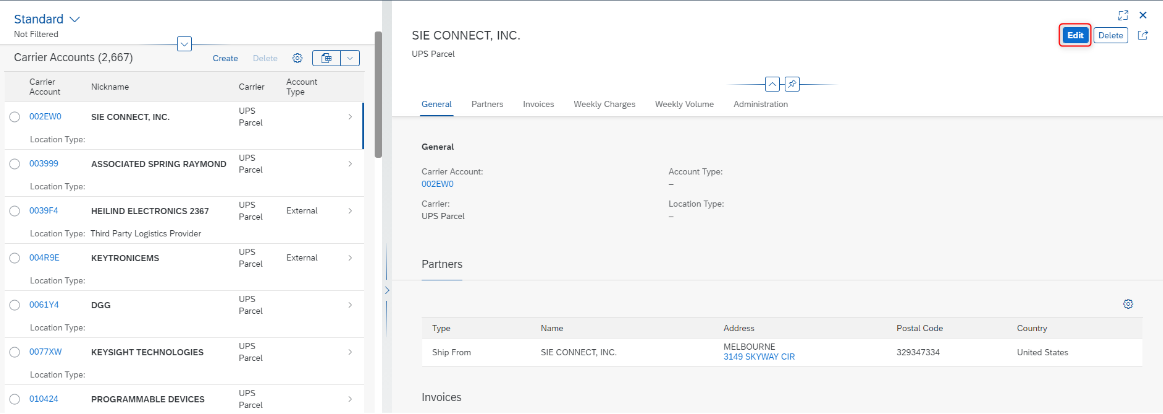Open the Weekly Charges tab

pyautogui.click(x=604, y=105)
